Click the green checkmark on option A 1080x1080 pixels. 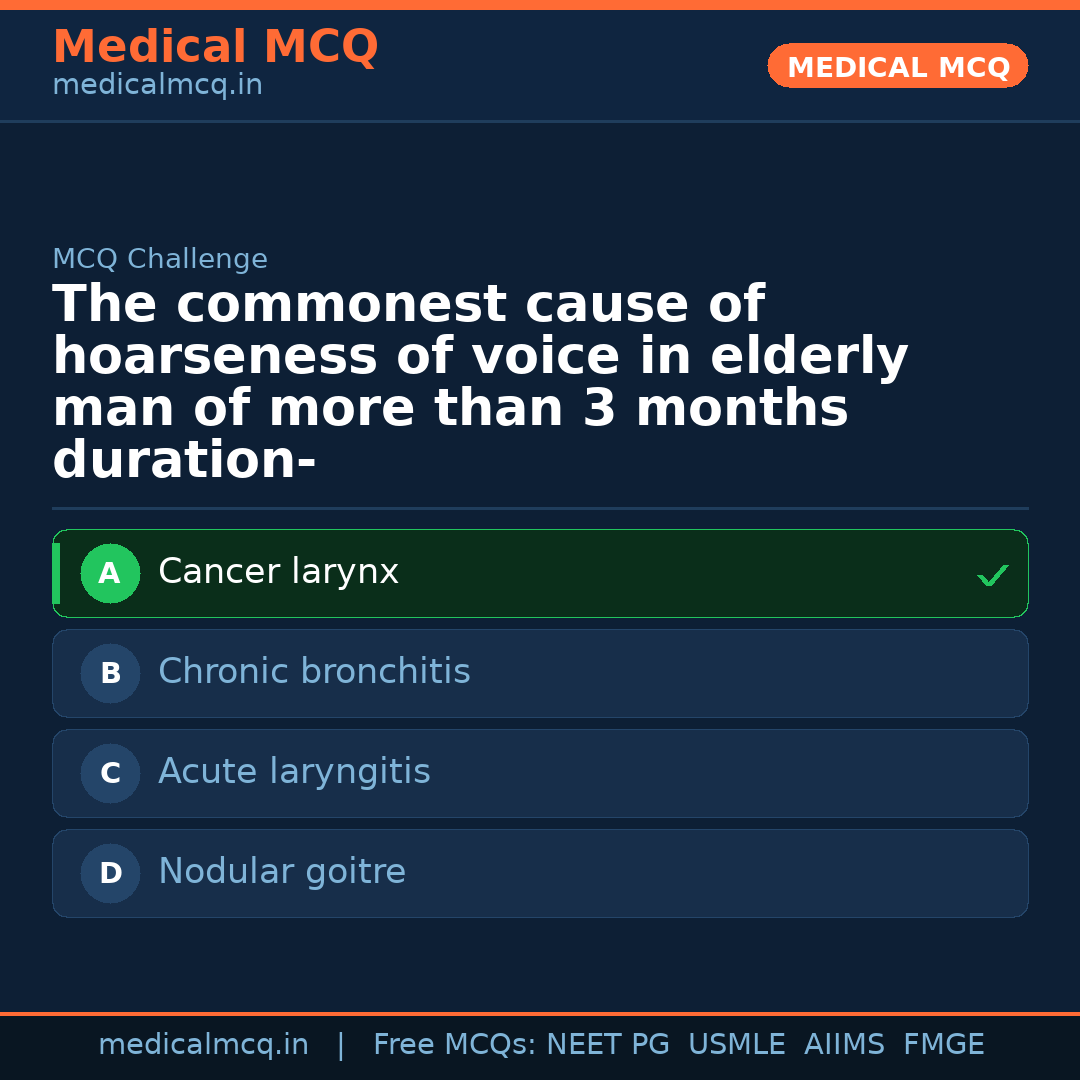coord(992,575)
